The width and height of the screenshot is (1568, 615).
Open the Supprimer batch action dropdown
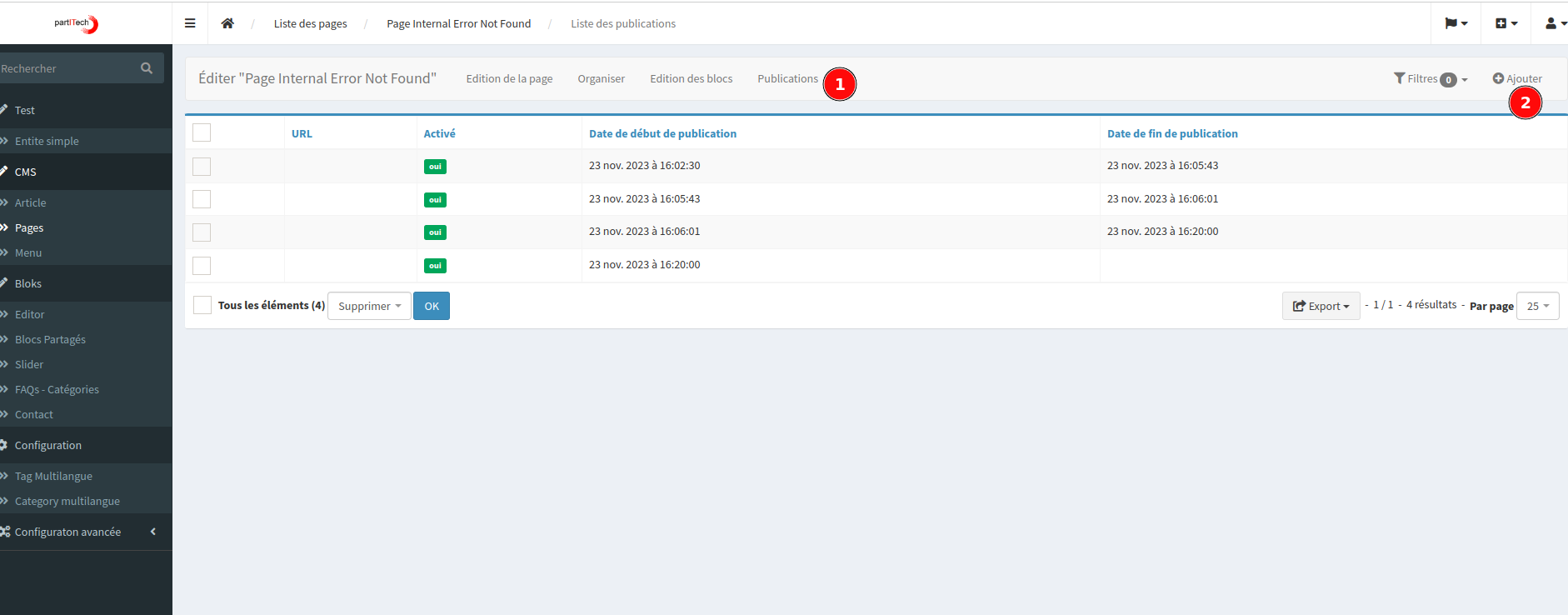[x=369, y=306]
